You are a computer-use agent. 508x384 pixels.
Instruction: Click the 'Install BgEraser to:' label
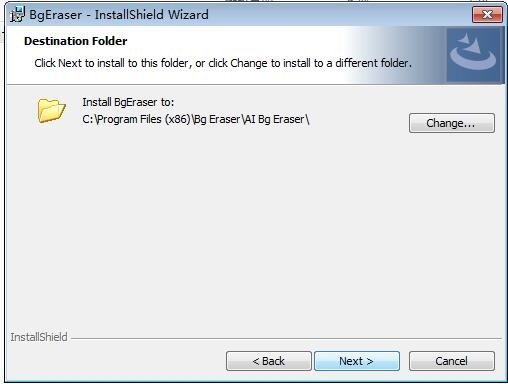[x=128, y=102]
